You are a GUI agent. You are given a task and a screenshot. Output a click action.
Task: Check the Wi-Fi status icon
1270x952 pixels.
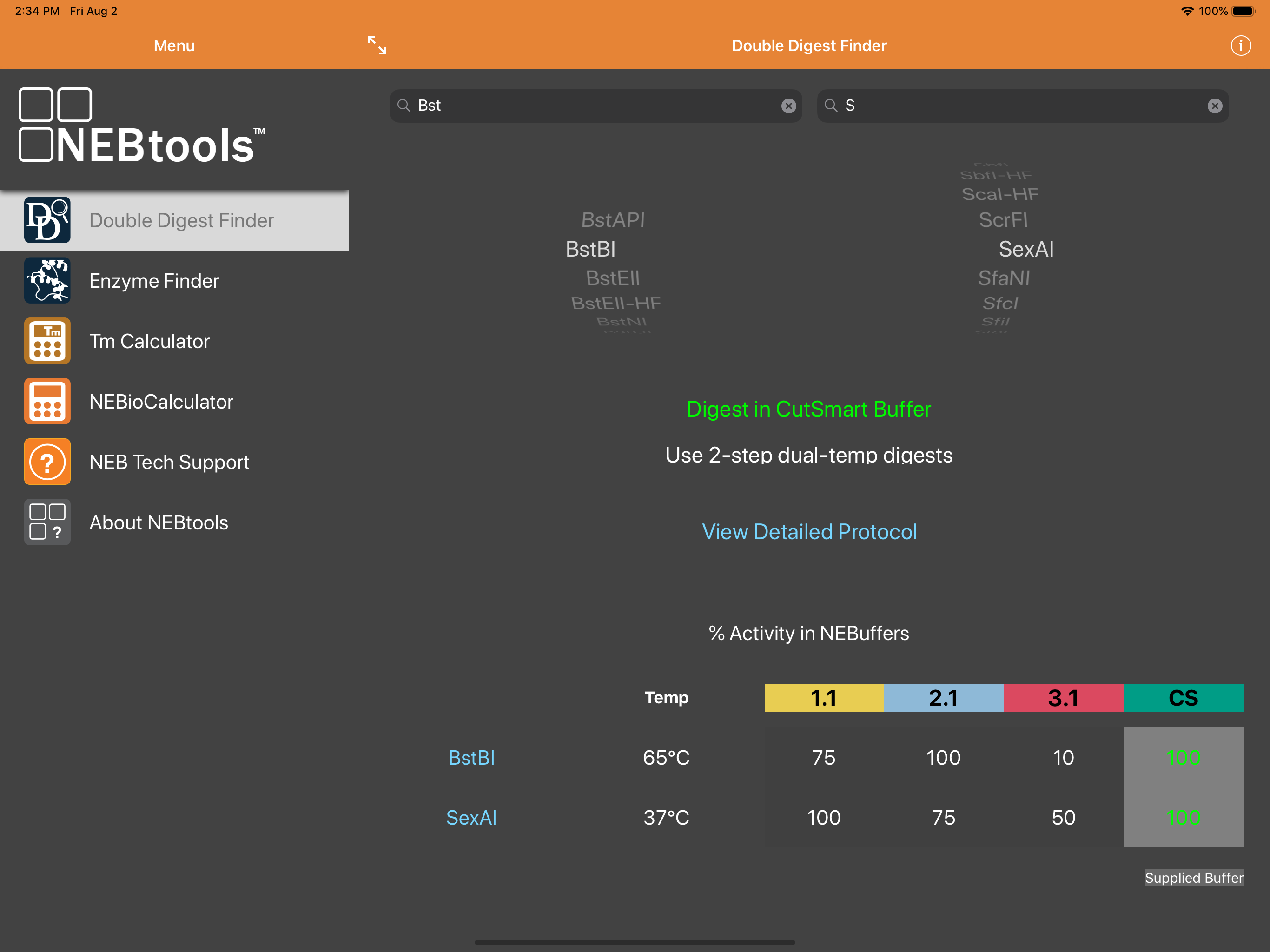[1187, 11]
